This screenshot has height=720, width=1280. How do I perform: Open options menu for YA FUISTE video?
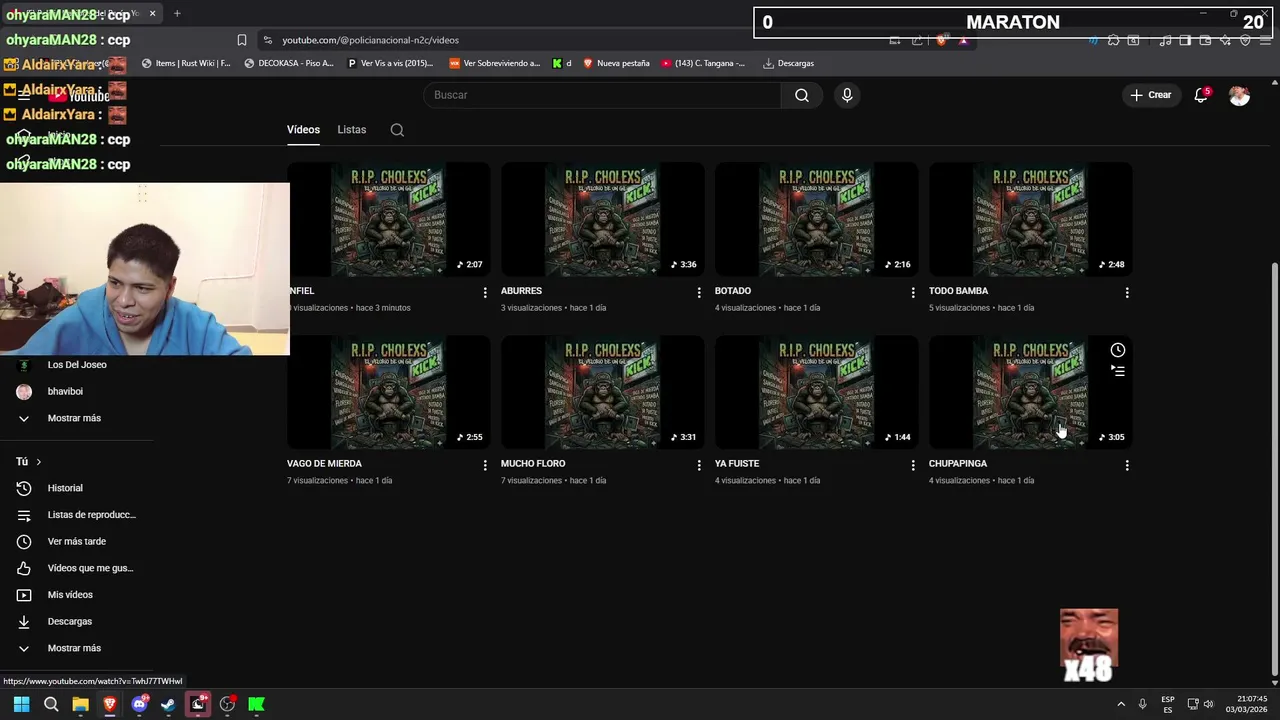913,465
